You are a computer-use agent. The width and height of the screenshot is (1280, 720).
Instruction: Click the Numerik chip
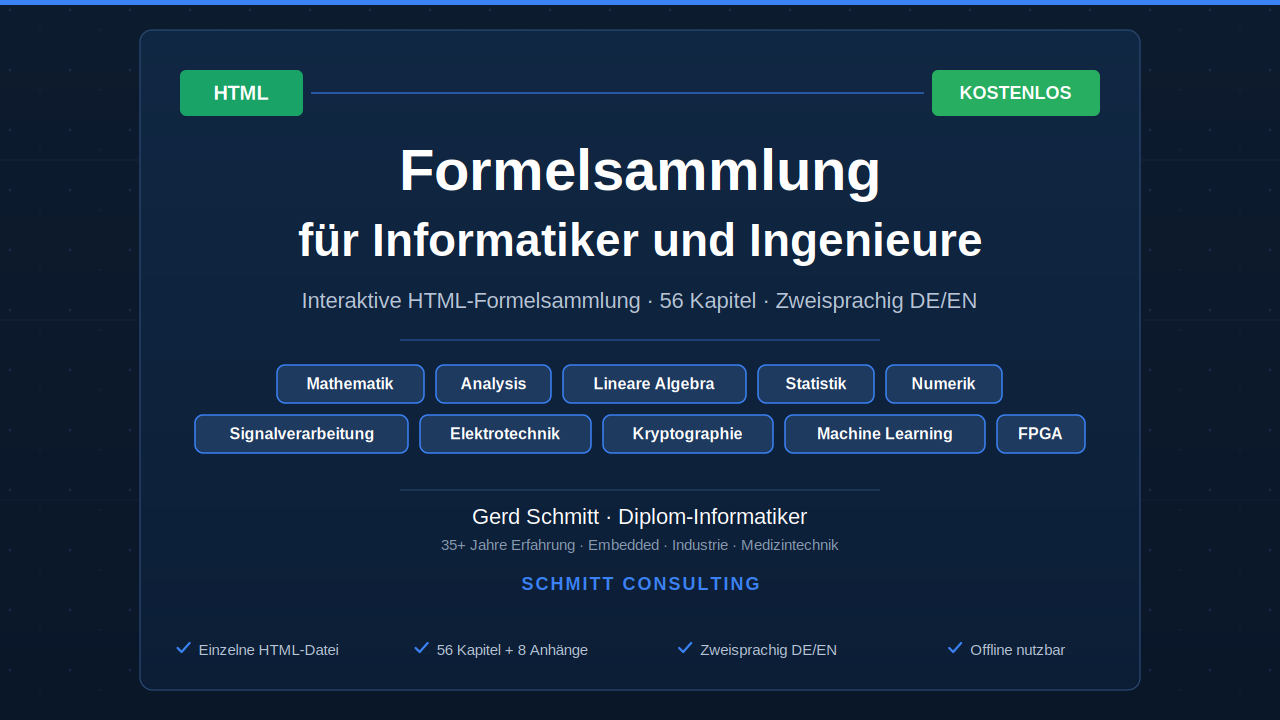(x=943, y=383)
